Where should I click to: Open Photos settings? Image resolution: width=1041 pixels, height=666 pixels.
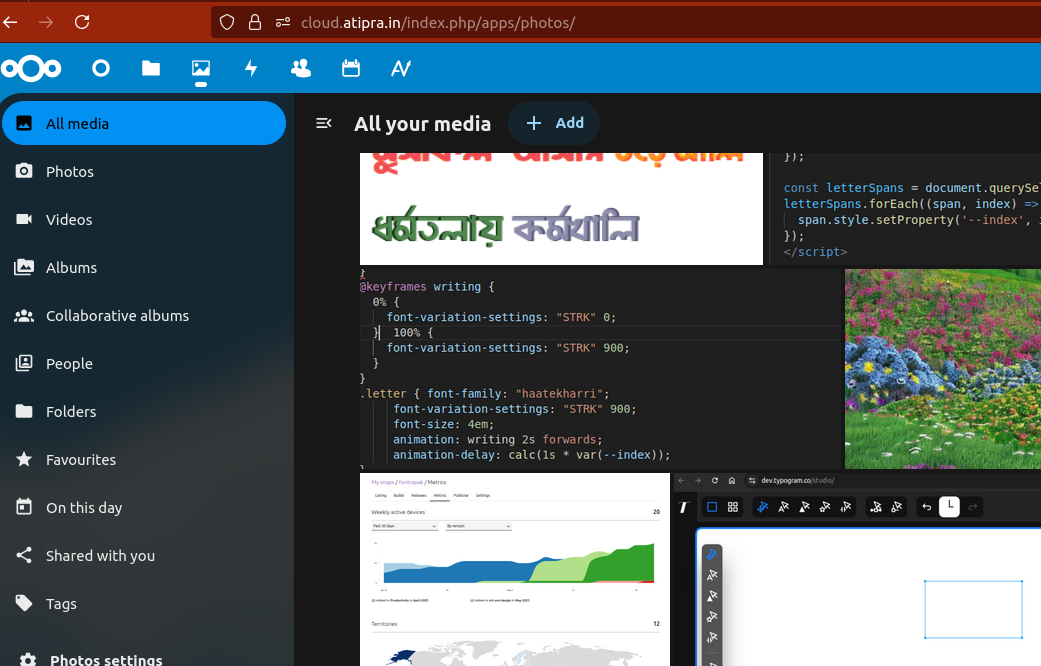point(144,657)
